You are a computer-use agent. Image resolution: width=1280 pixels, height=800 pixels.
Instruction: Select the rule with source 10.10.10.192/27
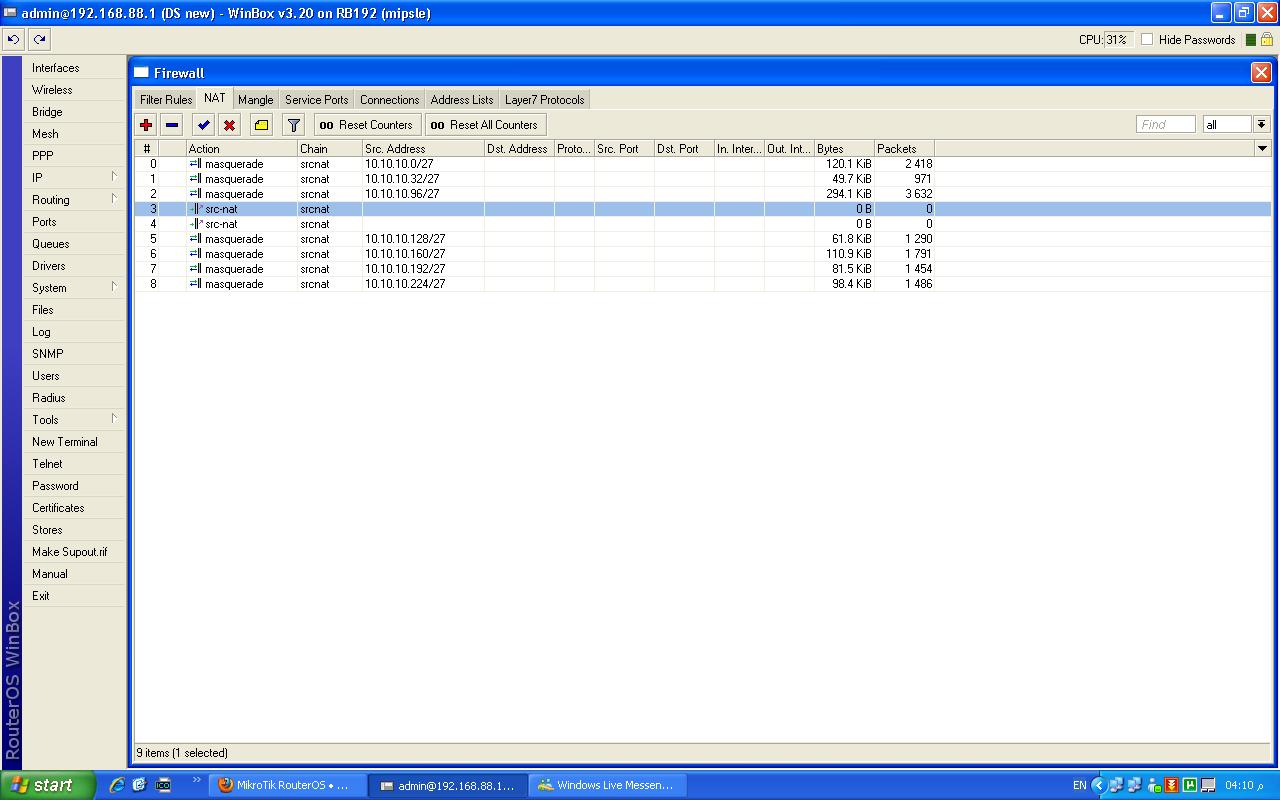[703, 269]
